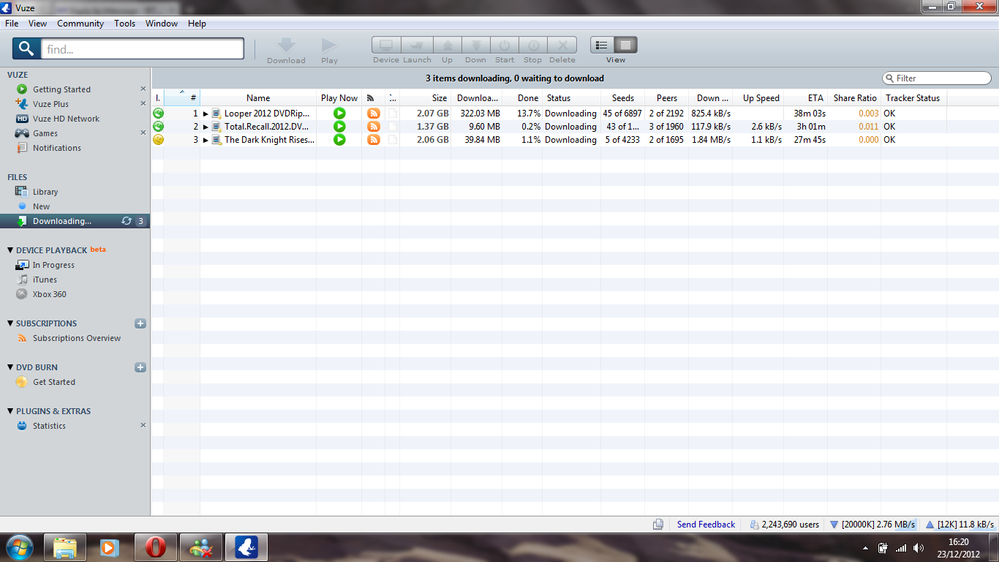Collapse the Plugins & Extras section

click(x=10, y=411)
